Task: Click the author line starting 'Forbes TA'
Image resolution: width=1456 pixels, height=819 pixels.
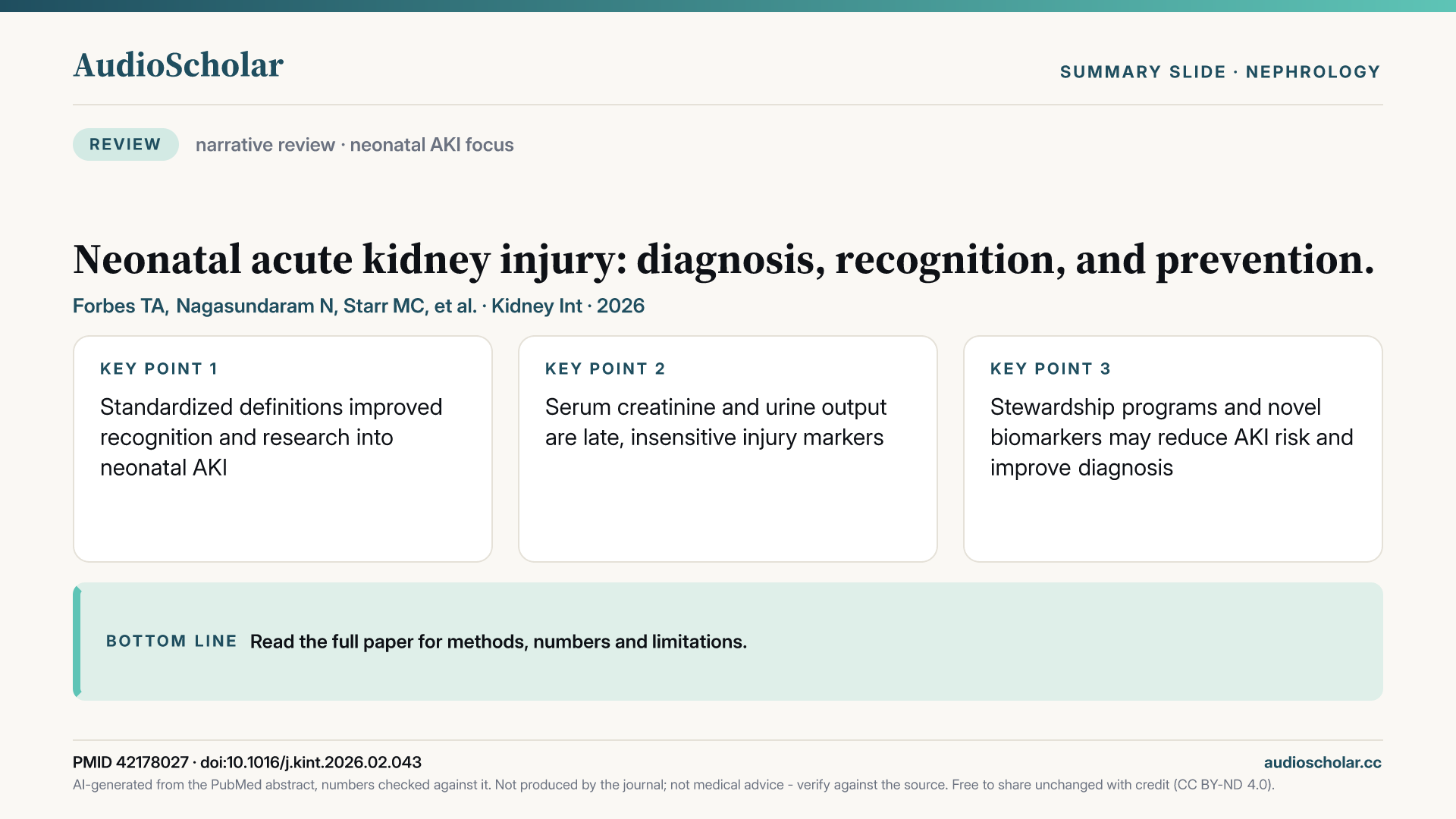Action: pyautogui.click(x=359, y=306)
